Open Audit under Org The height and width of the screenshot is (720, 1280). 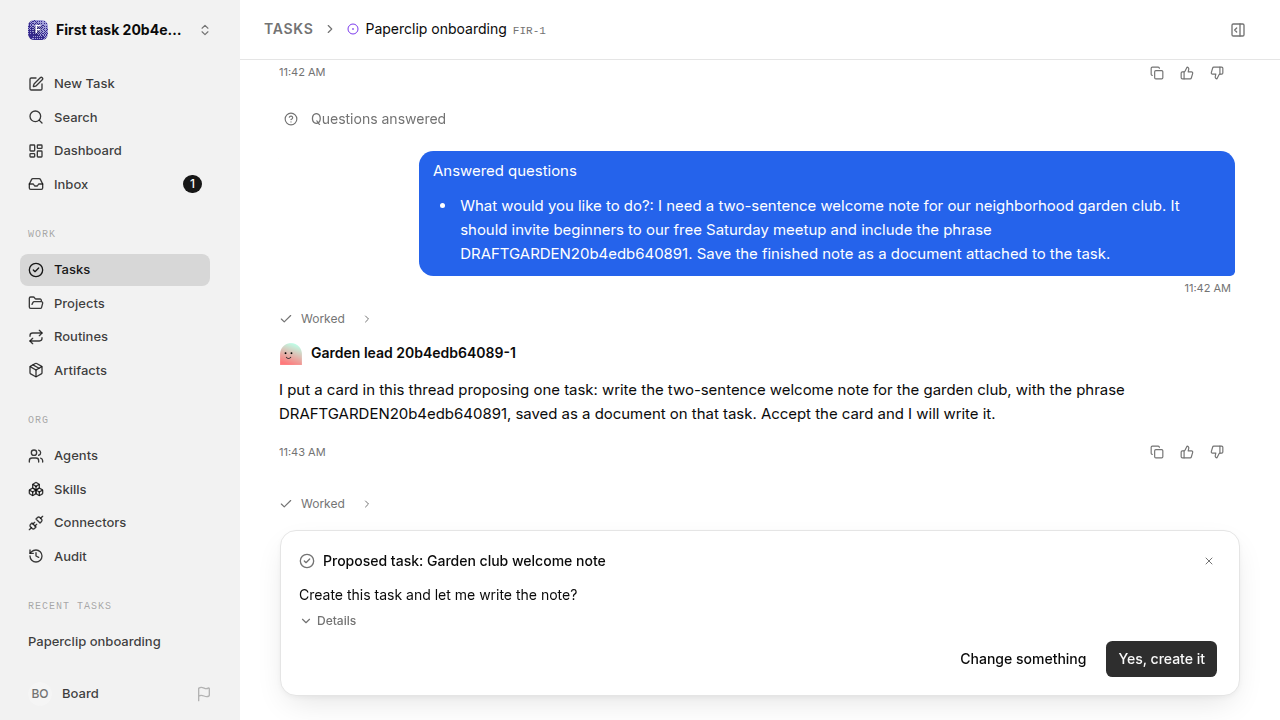pos(115,556)
